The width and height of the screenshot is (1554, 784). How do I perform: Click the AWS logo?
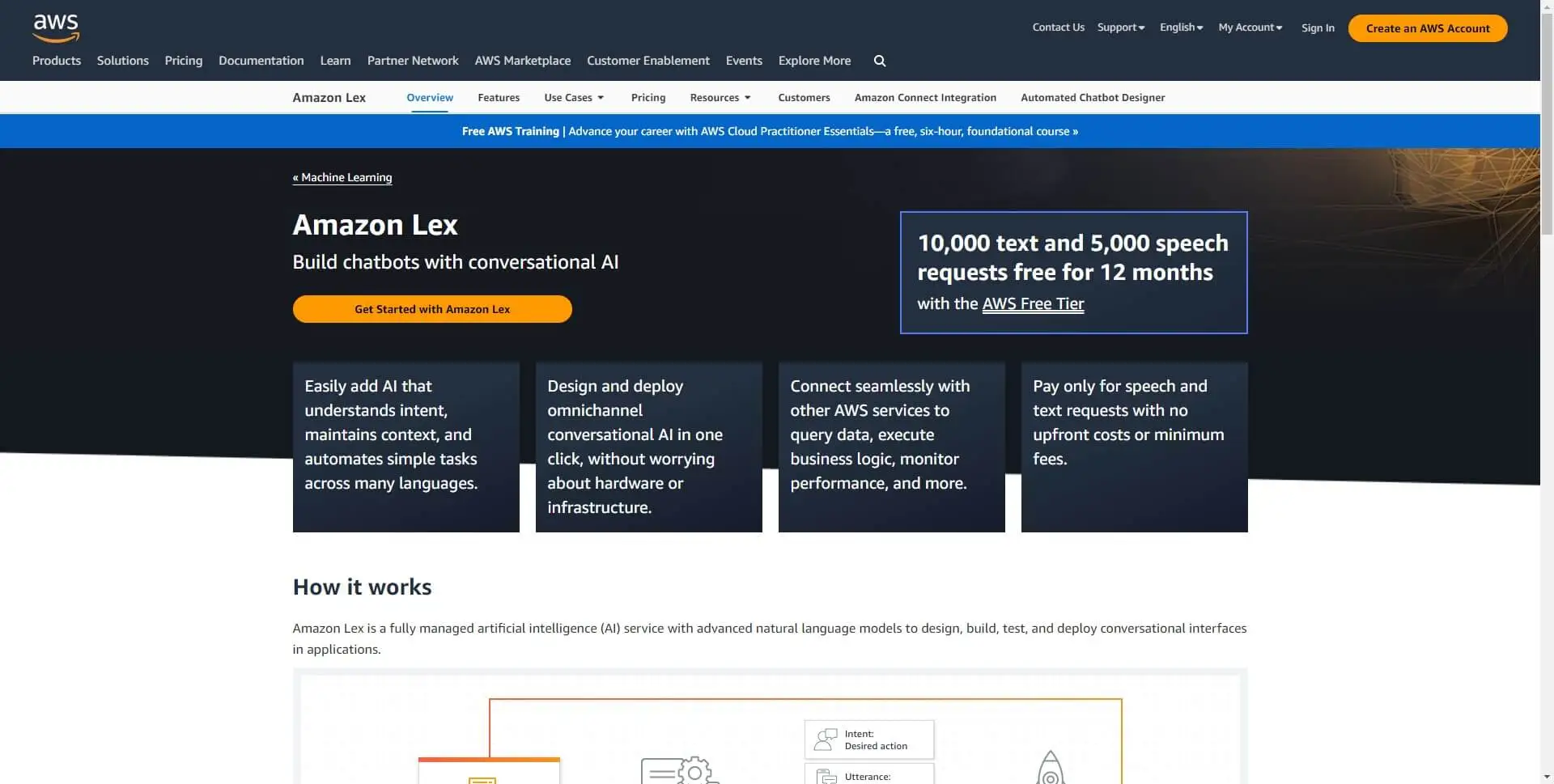(56, 28)
